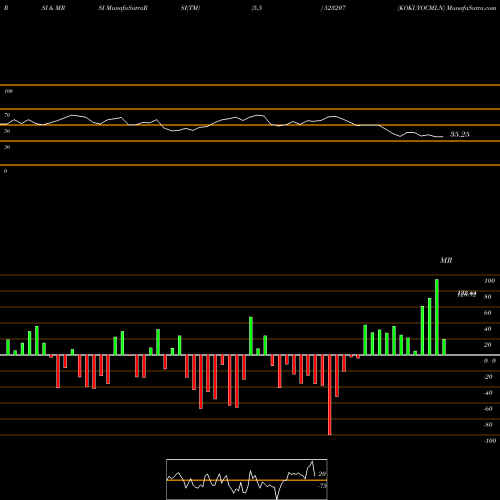Click the (KOKUYOCMLN) MunafaSutra.com header text

click(447, 8)
